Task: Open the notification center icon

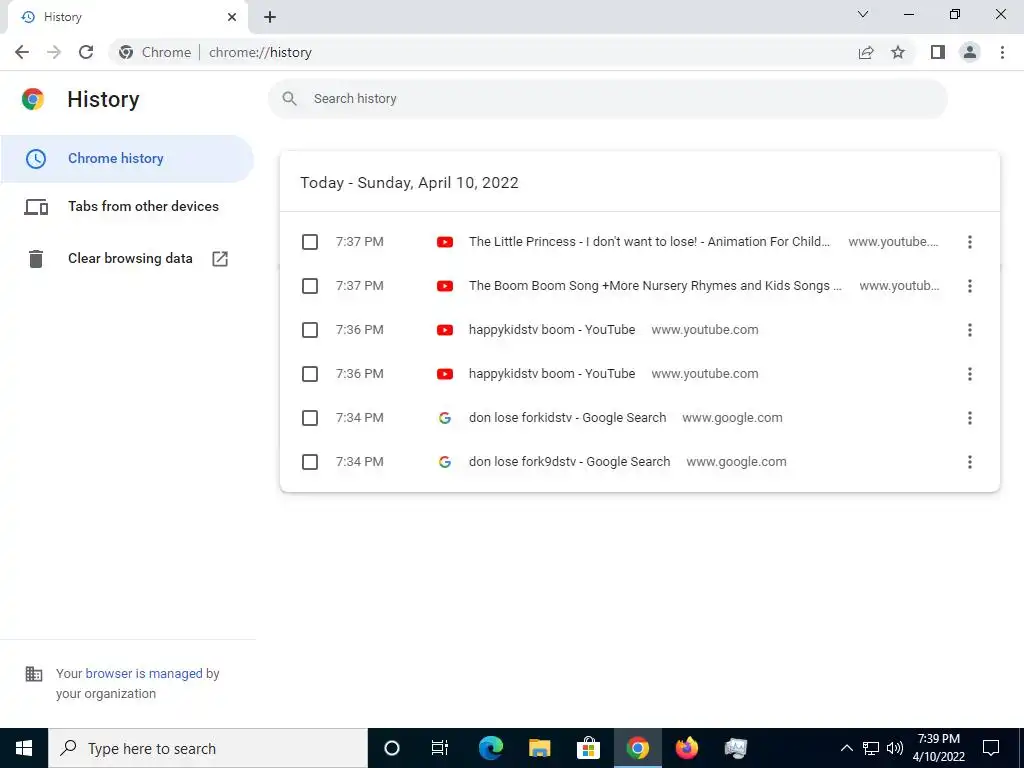Action: [x=991, y=748]
